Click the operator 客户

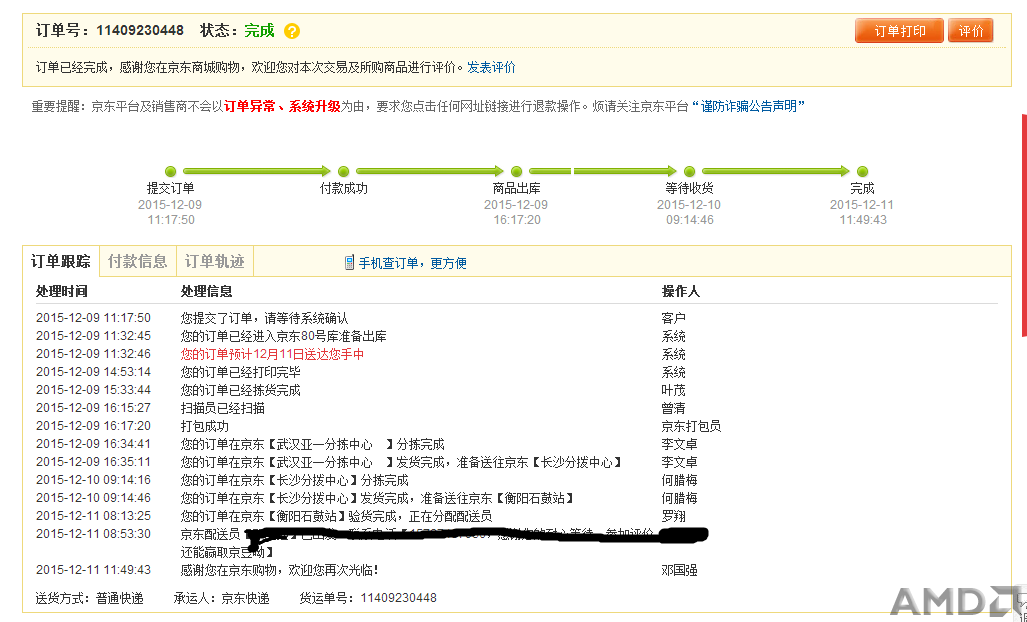tap(673, 318)
